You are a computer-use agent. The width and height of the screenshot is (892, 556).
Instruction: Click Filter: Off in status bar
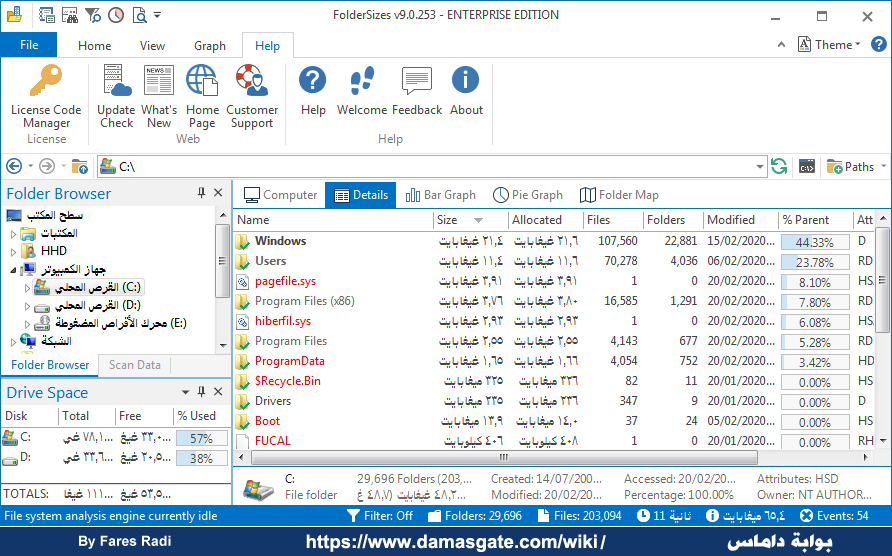[x=380, y=516]
